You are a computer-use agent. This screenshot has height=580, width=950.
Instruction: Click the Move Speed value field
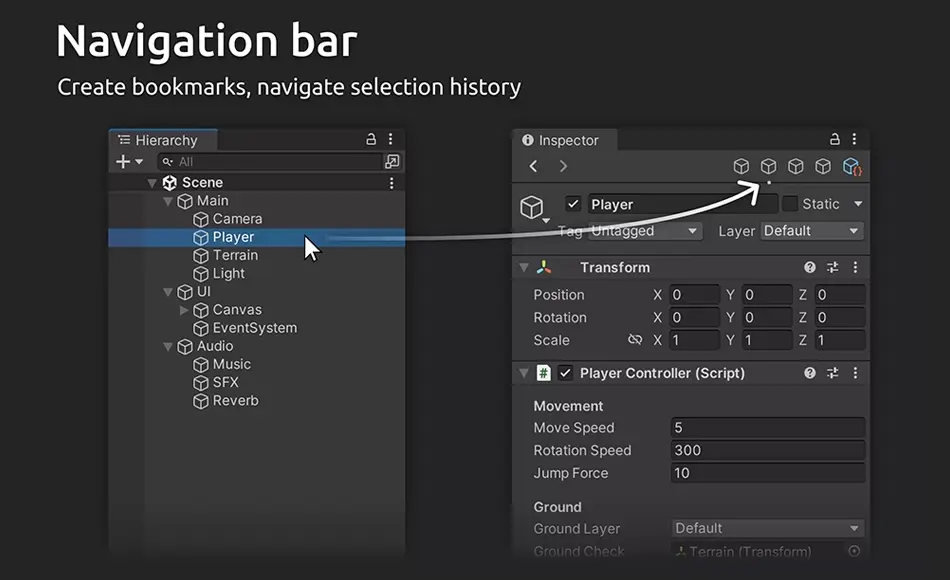(767, 428)
